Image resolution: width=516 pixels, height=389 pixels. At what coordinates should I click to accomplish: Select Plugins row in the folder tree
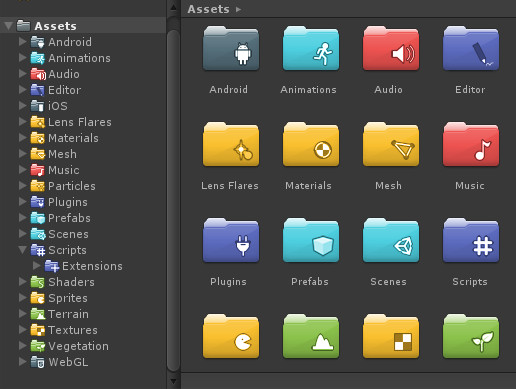tap(83, 202)
